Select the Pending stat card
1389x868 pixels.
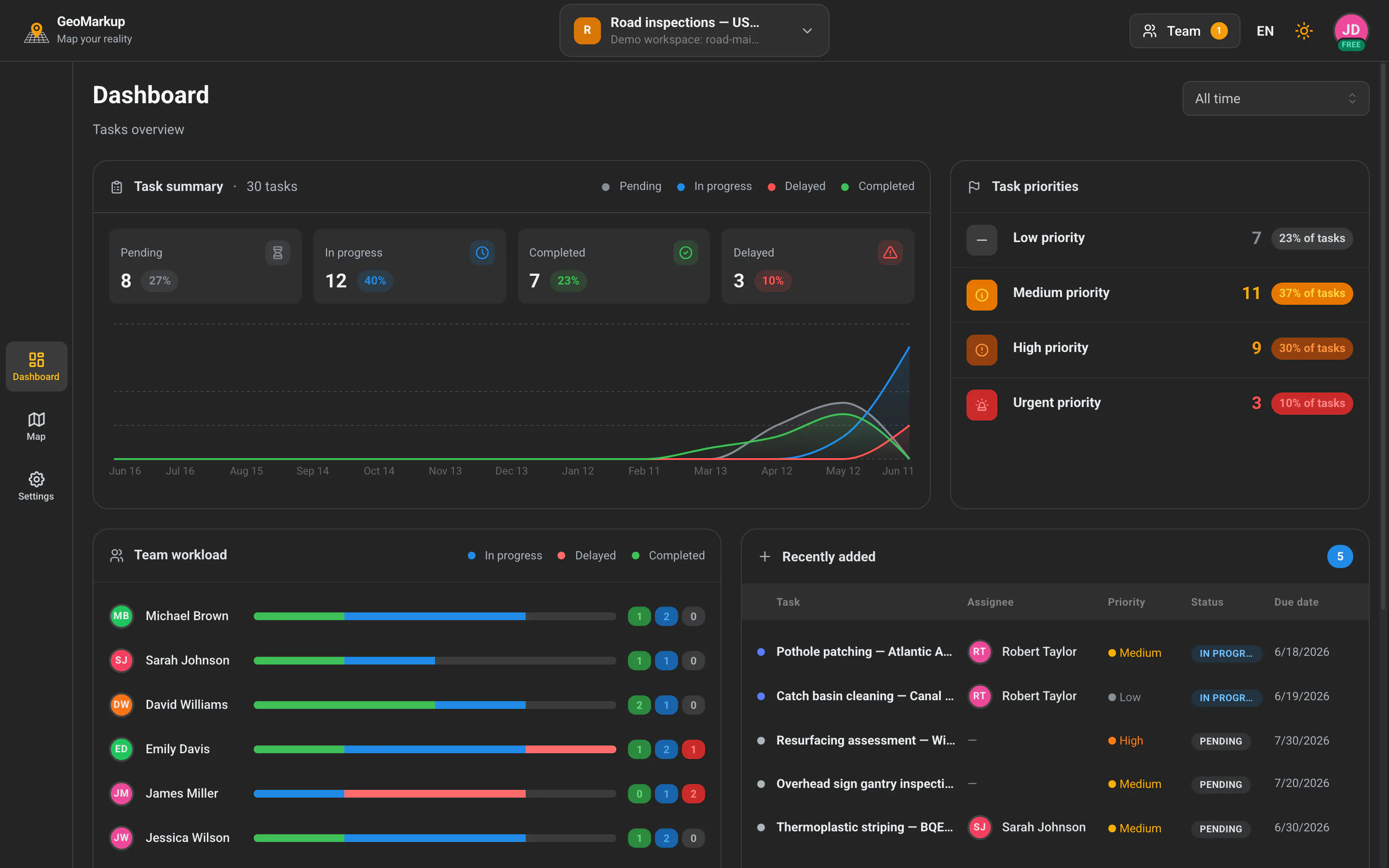(x=205, y=266)
